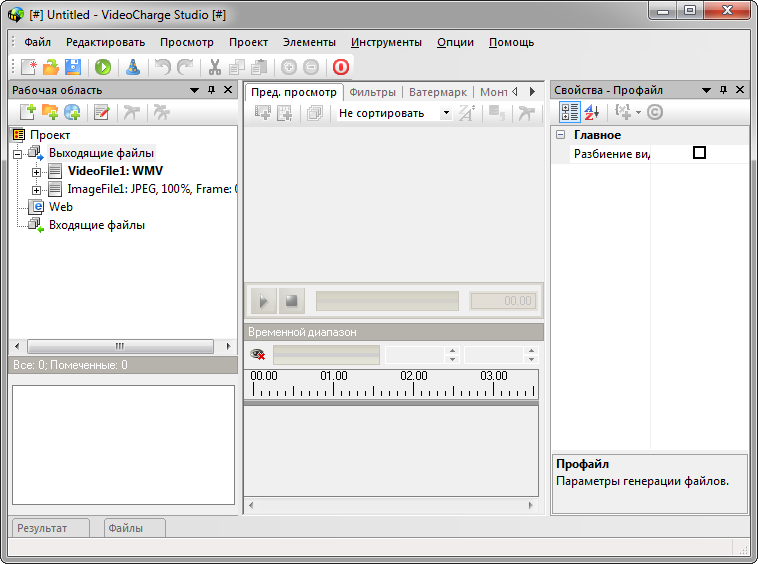
Task: Open the Просмотр menu
Action: point(187,43)
